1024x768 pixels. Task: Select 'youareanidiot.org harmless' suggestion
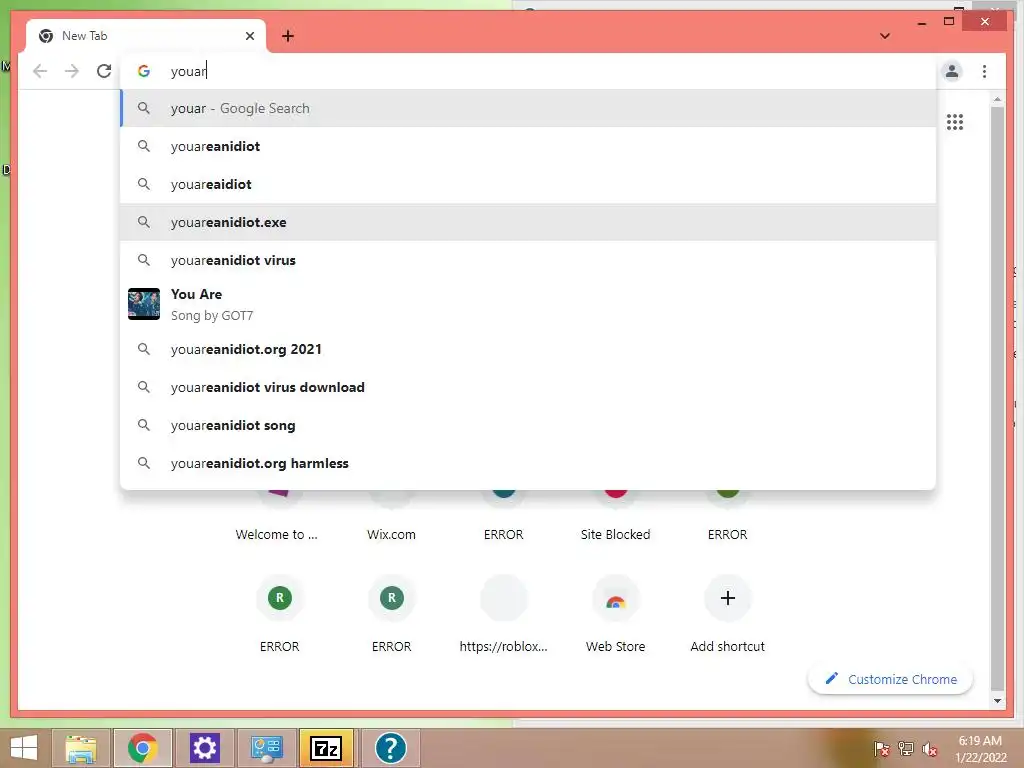click(528, 463)
